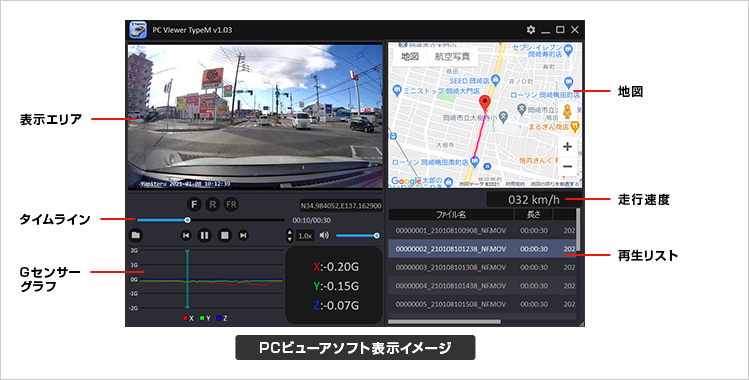The image size is (749, 380).
Task: Open the folder icon to load files
Action: [136, 235]
